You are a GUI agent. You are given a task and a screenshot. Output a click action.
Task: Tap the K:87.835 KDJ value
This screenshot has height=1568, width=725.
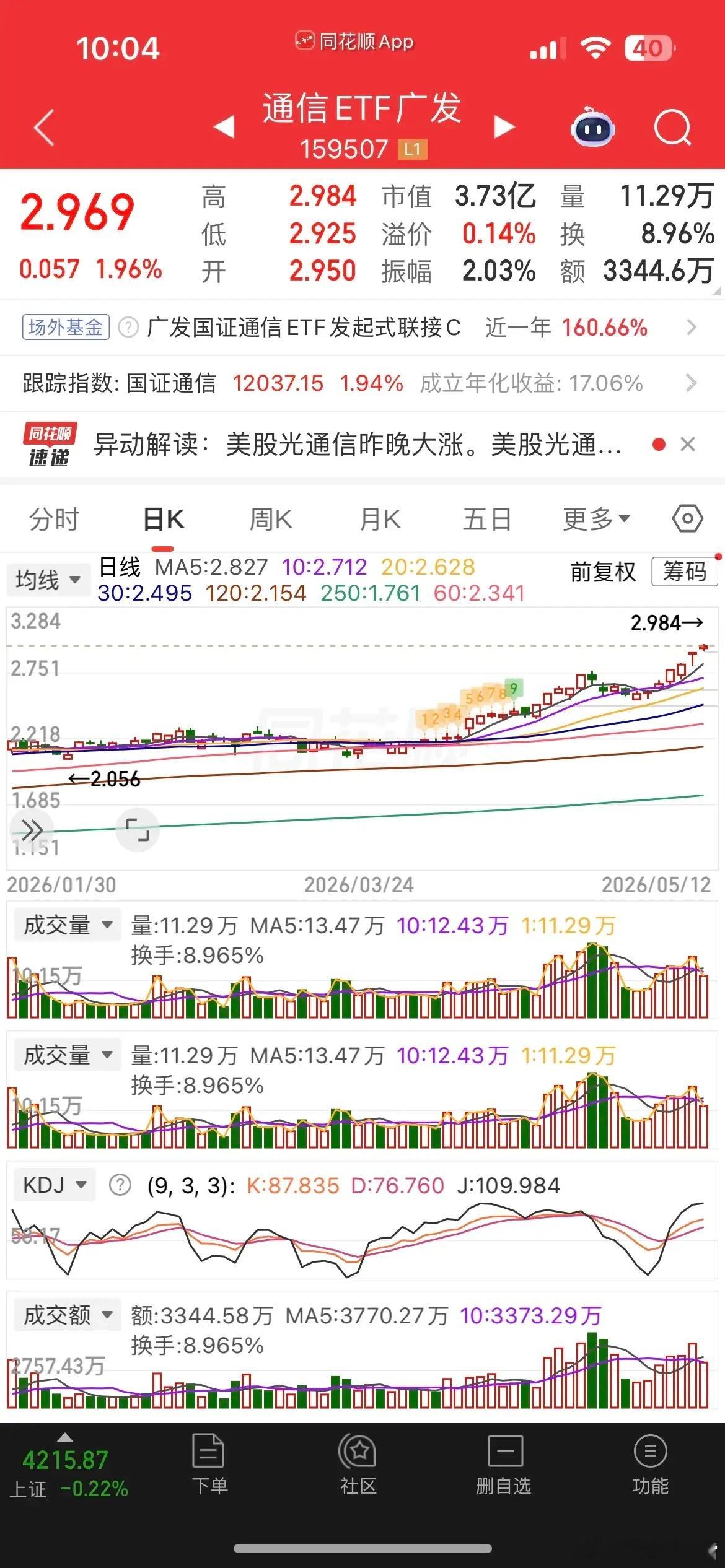[293, 1185]
